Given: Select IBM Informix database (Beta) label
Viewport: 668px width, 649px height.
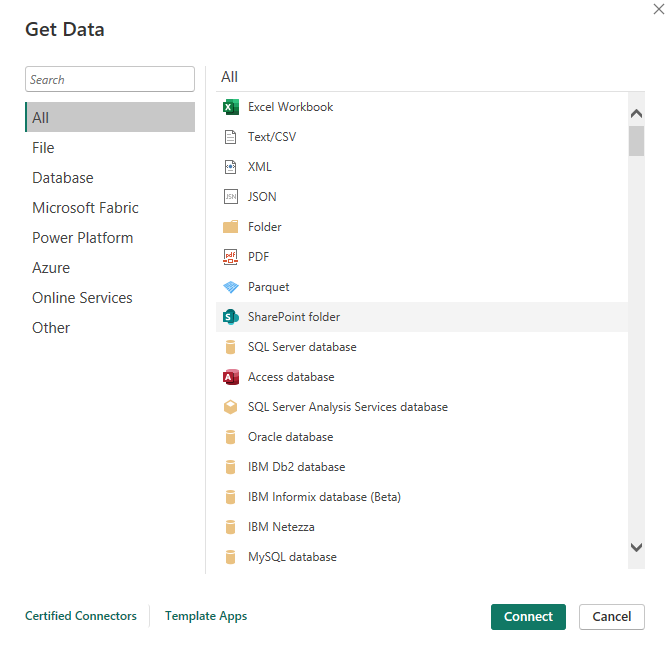Looking at the screenshot, I should click(x=324, y=497).
